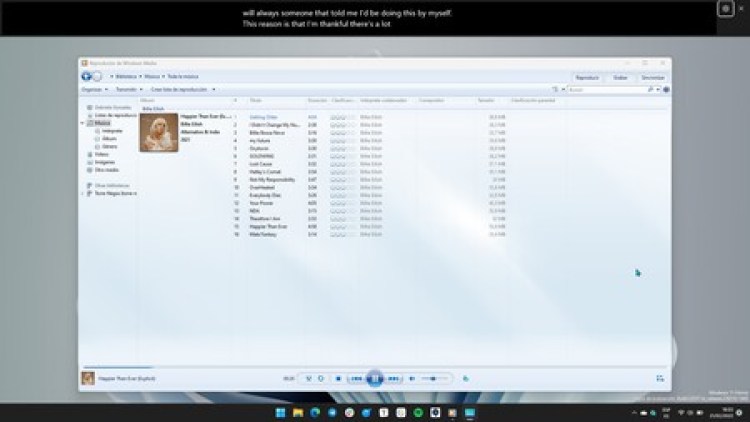Open live captions settings gear icon

[726, 9]
